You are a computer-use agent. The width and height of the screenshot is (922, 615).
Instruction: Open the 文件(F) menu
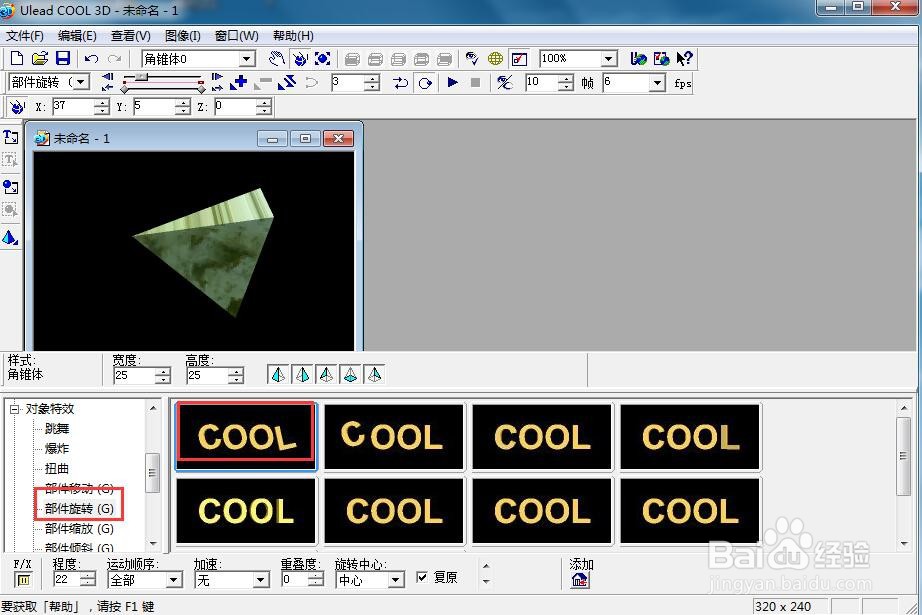pyautogui.click(x=25, y=36)
